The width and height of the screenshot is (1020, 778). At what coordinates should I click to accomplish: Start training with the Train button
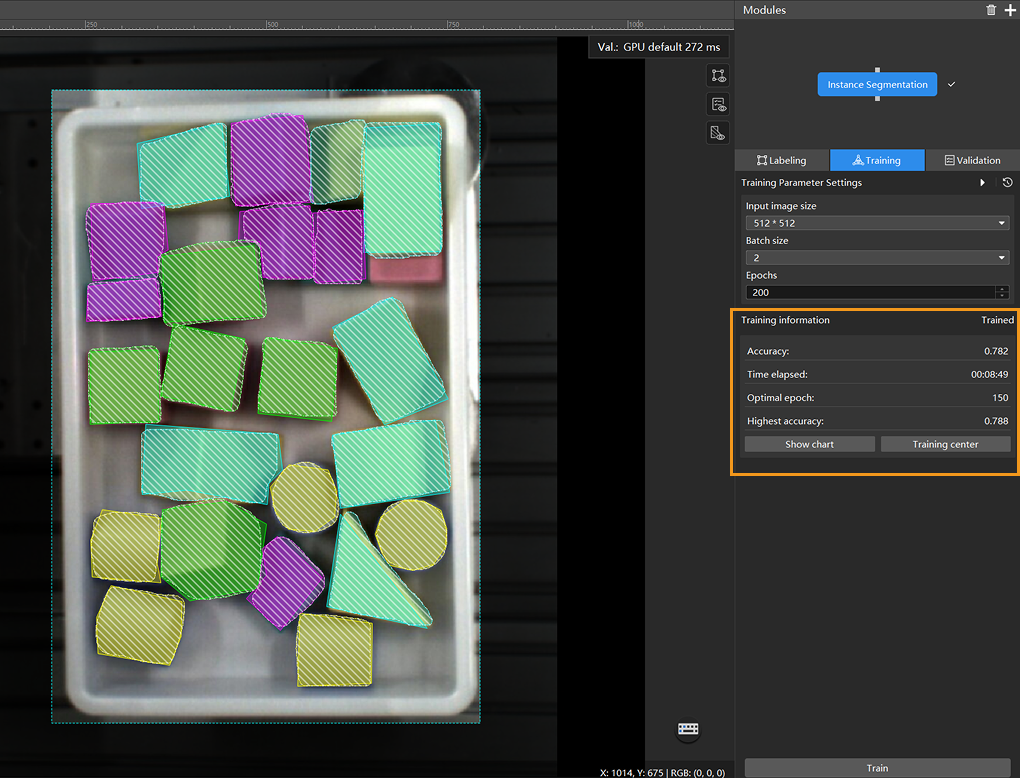click(877, 768)
